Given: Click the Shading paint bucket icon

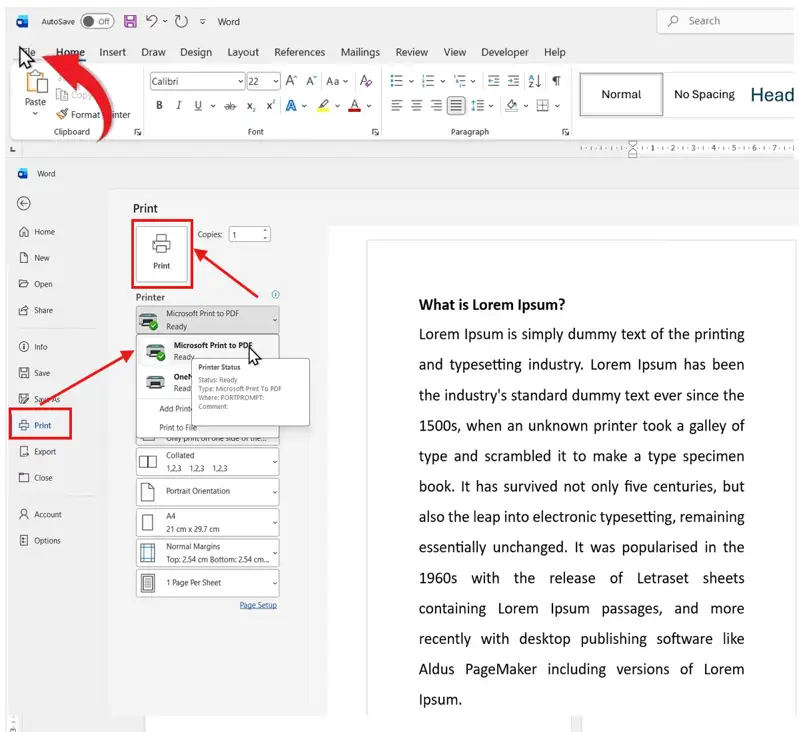Looking at the screenshot, I should tap(512, 105).
